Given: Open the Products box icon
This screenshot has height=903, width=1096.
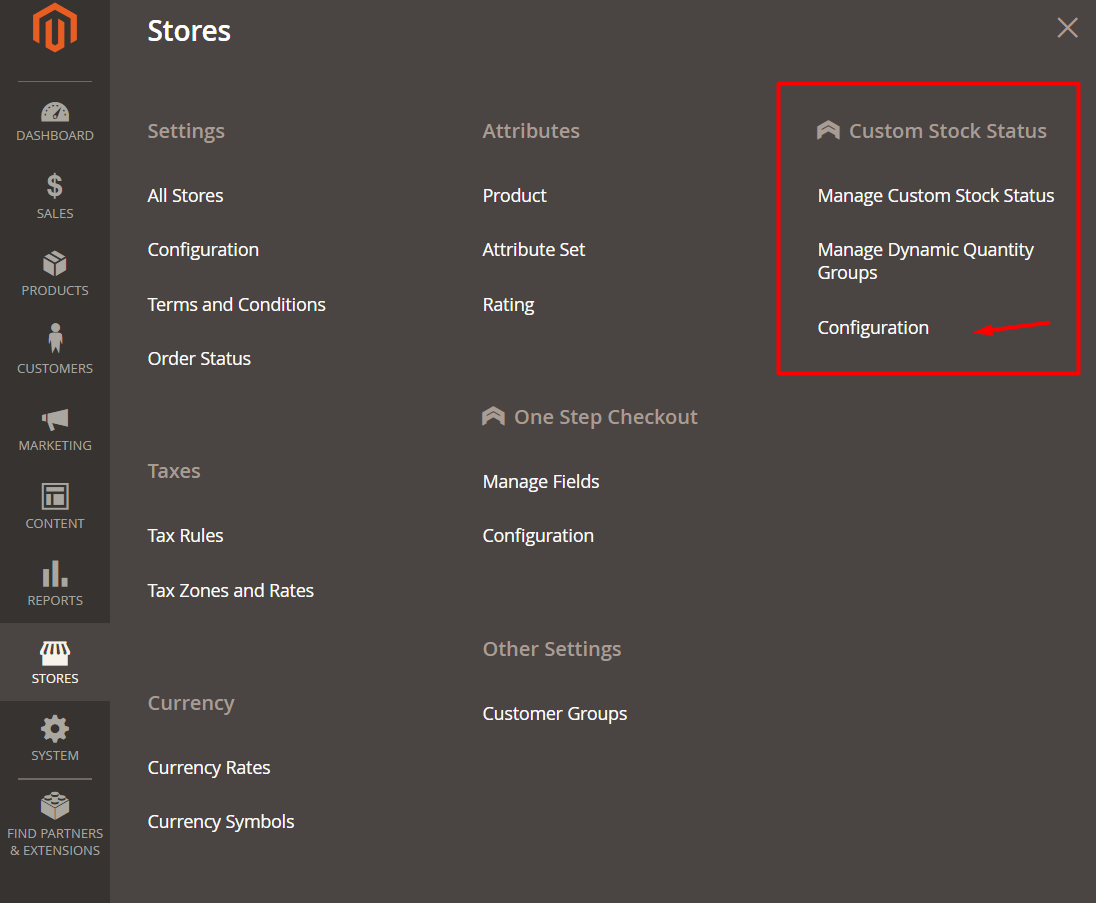Looking at the screenshot, I should coord(55,264).
